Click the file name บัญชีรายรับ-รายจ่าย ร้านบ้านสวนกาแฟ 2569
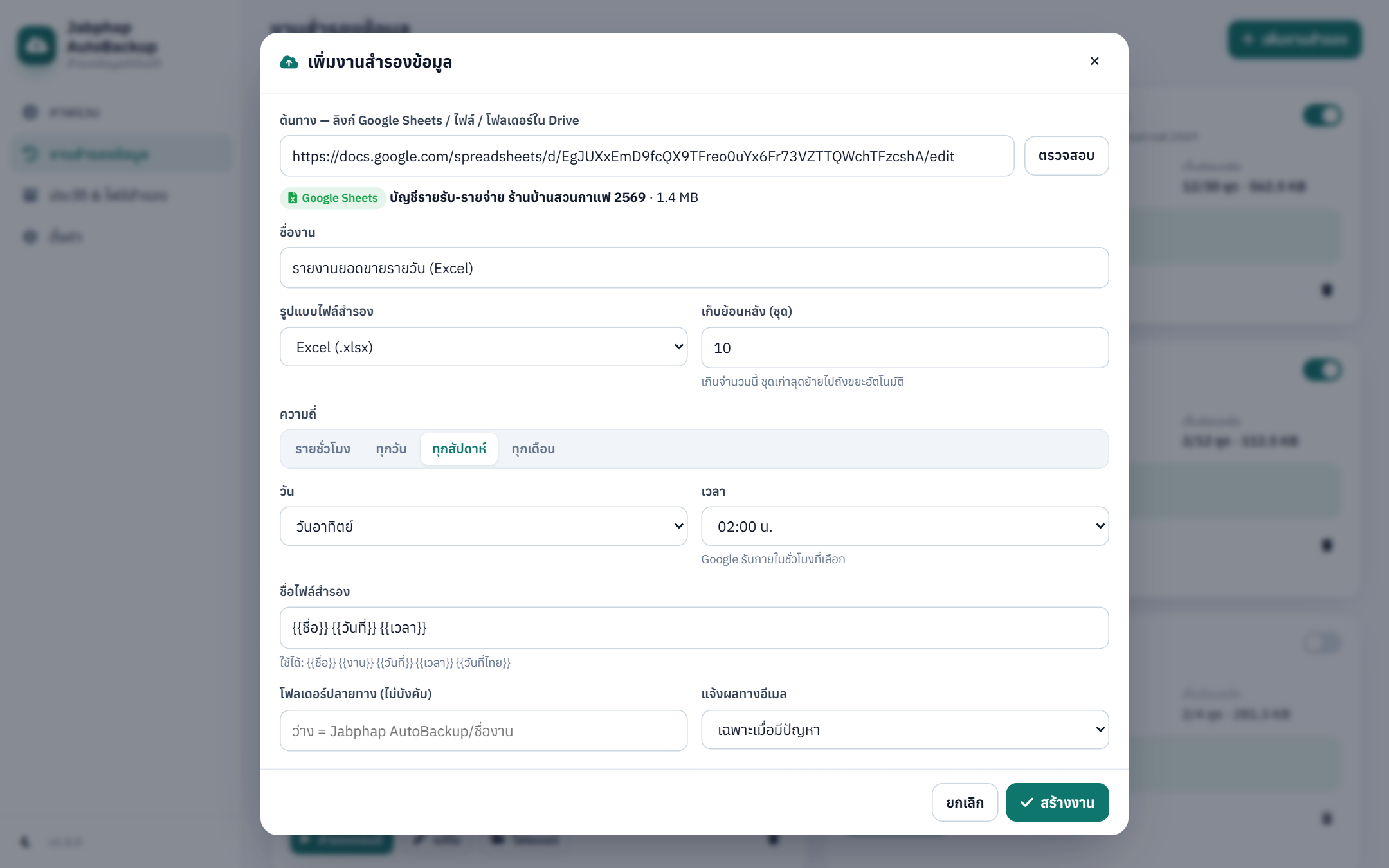The height and width of the screenshot is (868, 1389). click(518, 197)
